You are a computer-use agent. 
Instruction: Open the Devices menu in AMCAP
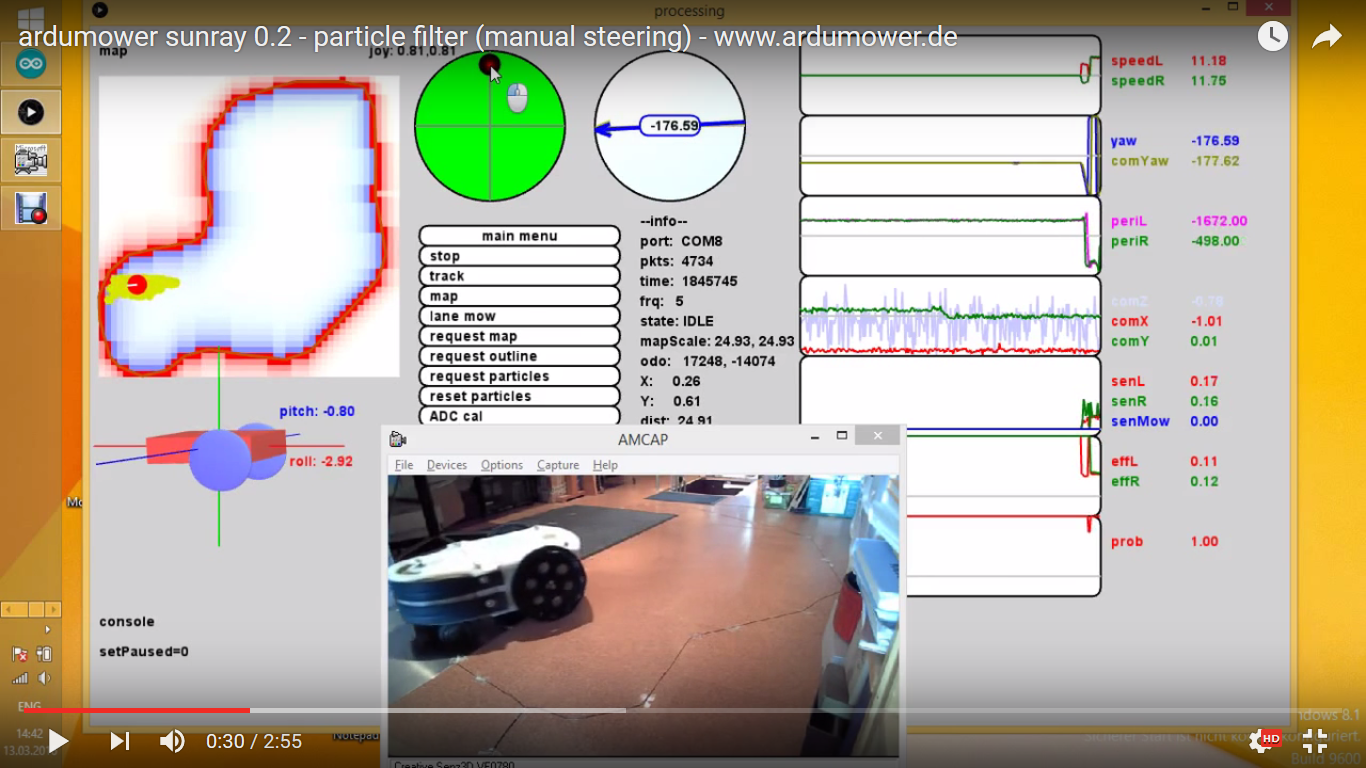coord(447,465)
